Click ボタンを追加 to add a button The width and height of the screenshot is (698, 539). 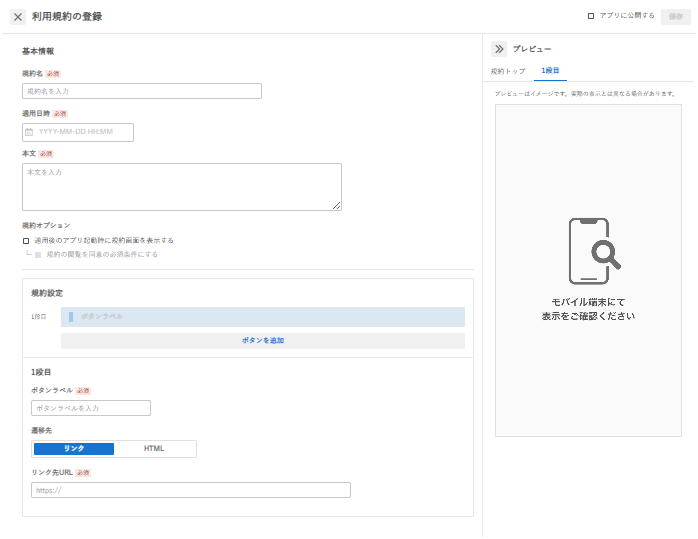(x=263, y=340)
